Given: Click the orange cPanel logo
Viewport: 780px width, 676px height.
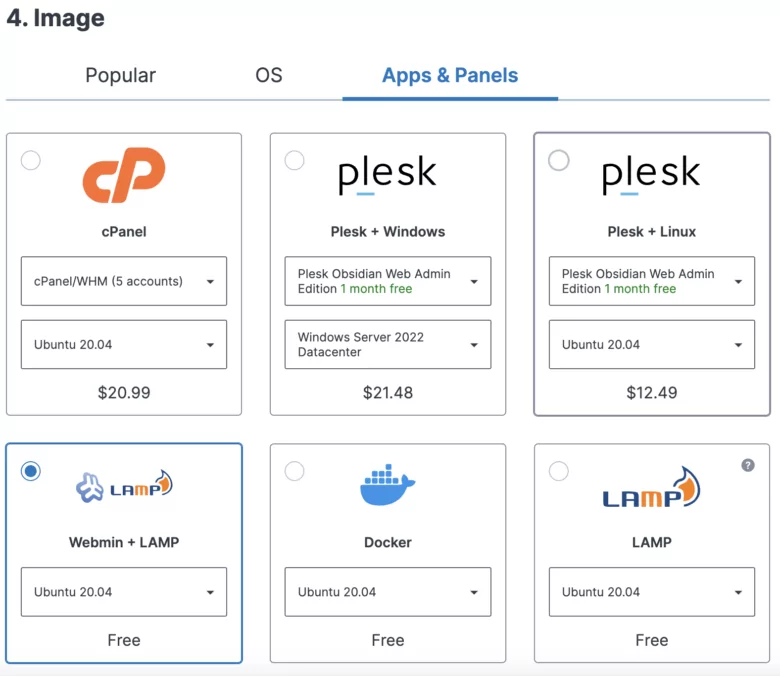Looking at the screenshot, I should click(x=124, y=175).
